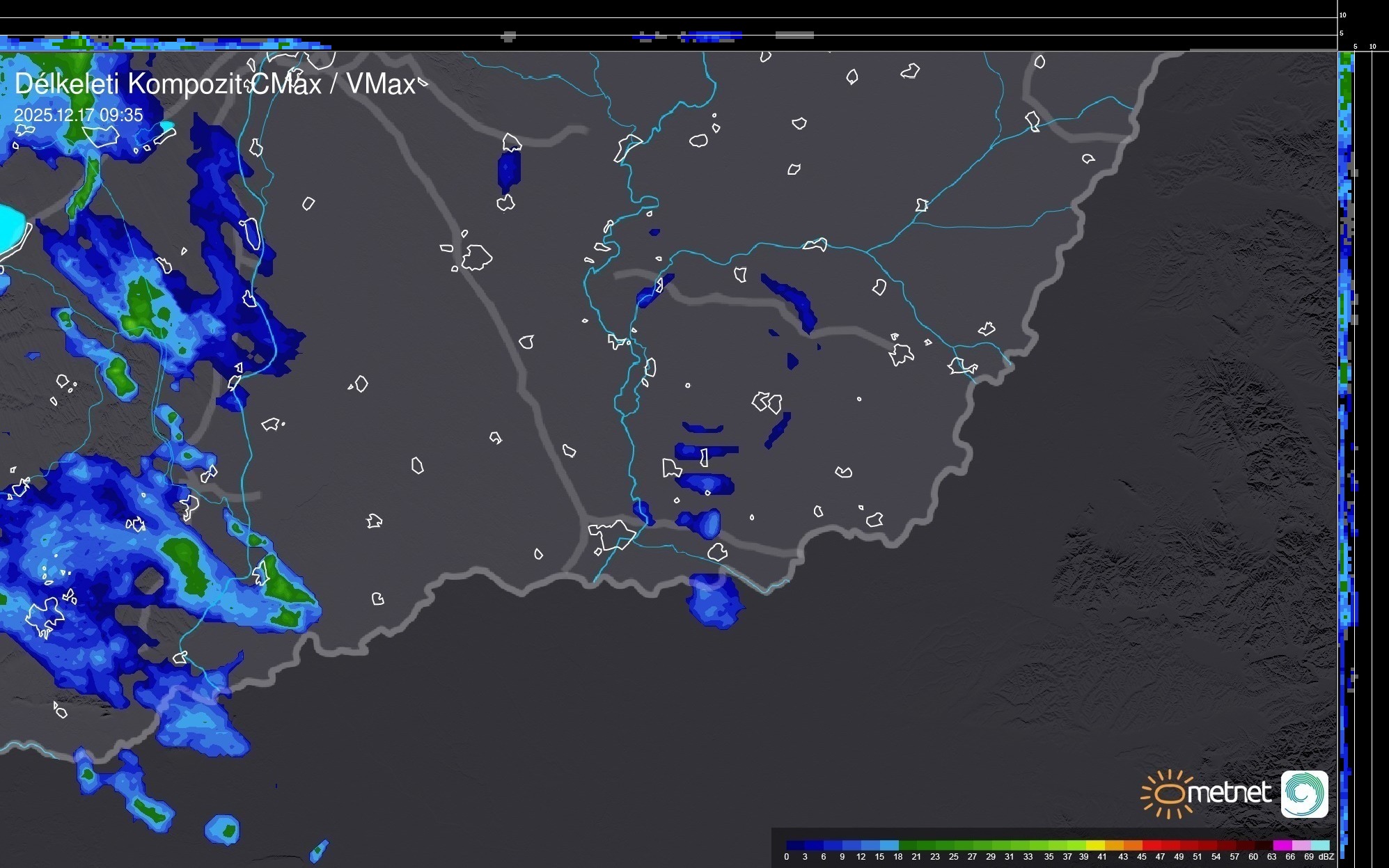Click the number 18 on the legend scale
Screen dimensions: 1389x868
pyautogui.click(x=897, y=857)
